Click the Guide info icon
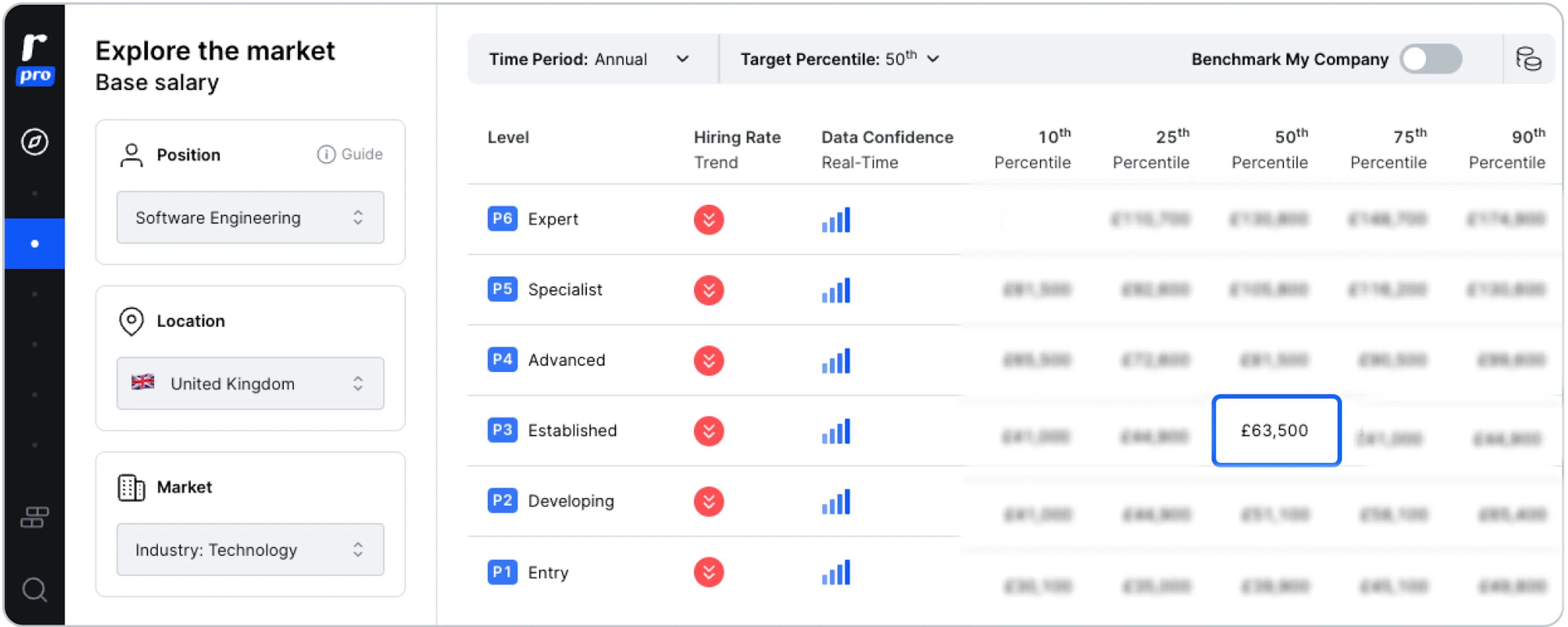The width and height of the screenshot is (1568, 627). click(x=326, y=154)
